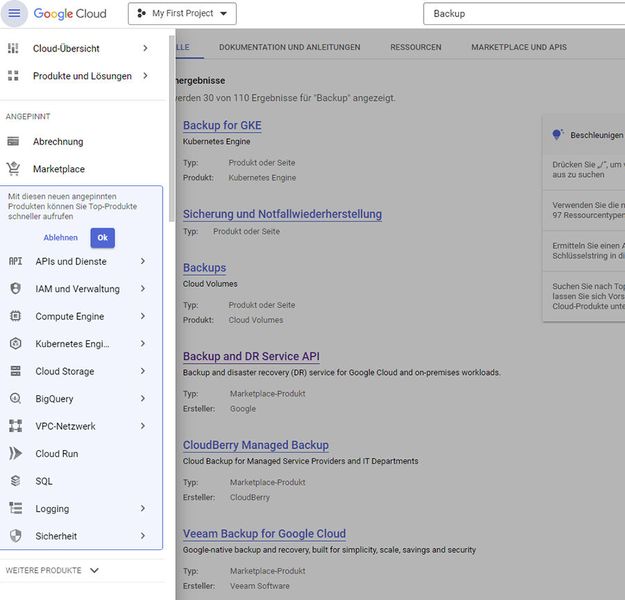The width and height of the screenshot is (625, 600).
Task: Click the Kubernetes Engine product value text
Action: coord(262,178)
